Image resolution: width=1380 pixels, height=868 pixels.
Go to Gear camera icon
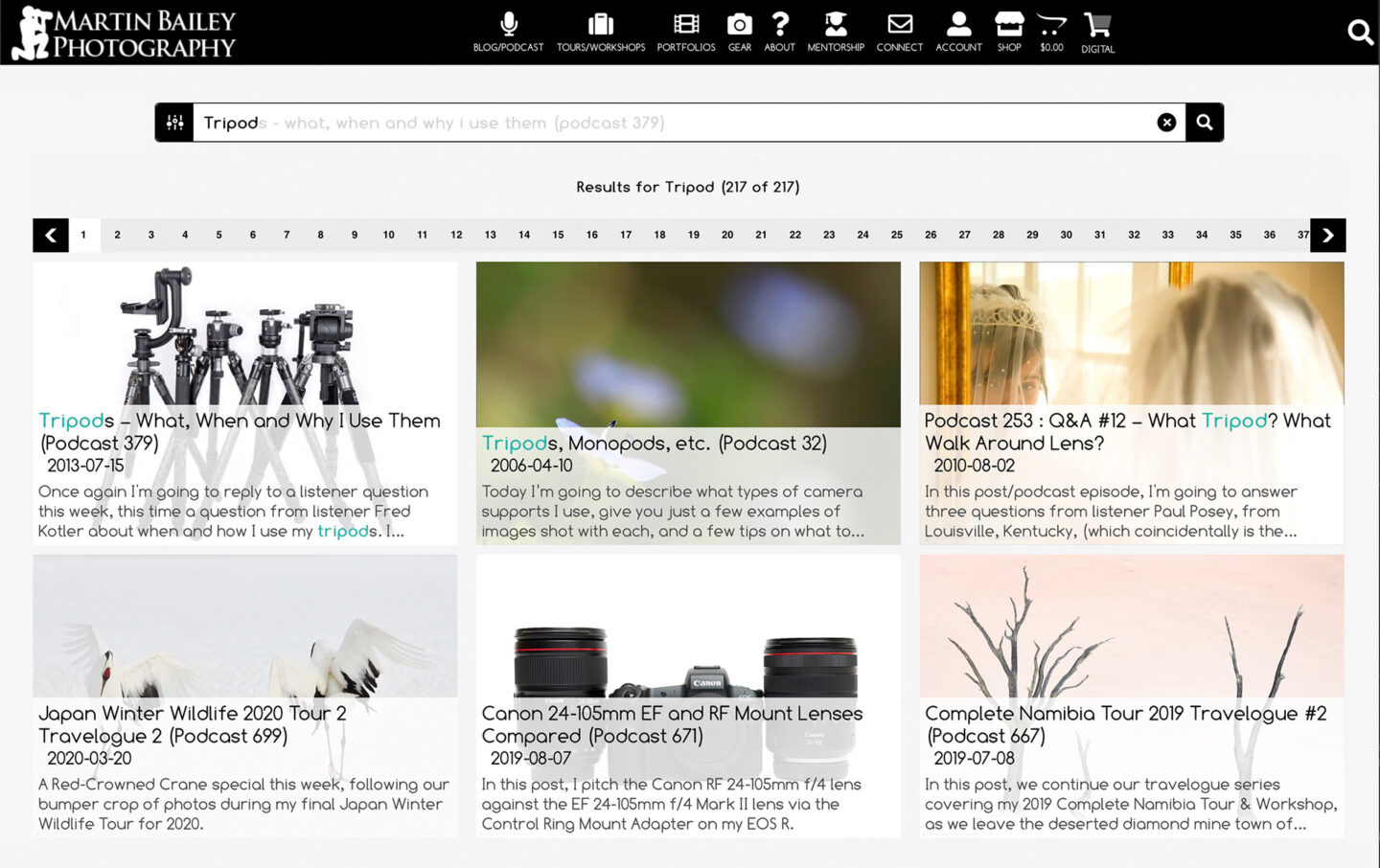tap(739, 25)
